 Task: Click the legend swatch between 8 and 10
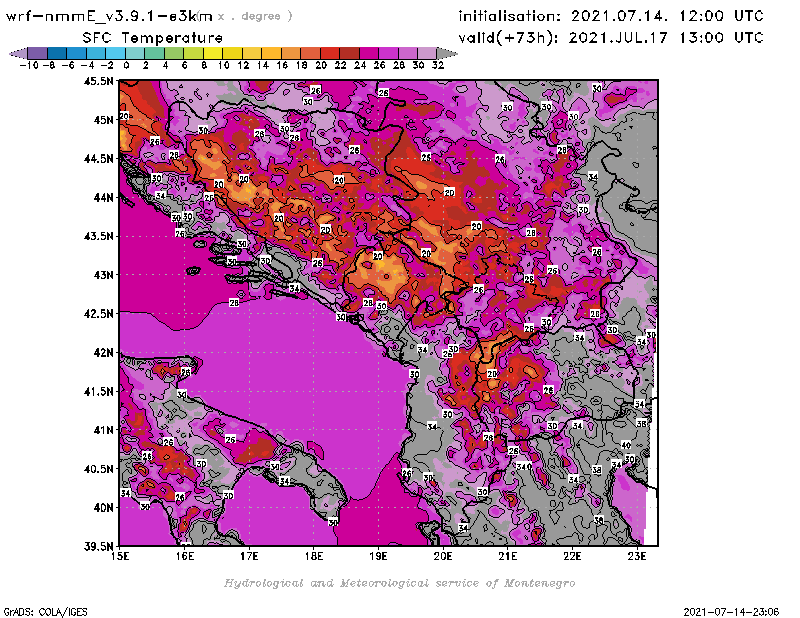coord(213,53)
